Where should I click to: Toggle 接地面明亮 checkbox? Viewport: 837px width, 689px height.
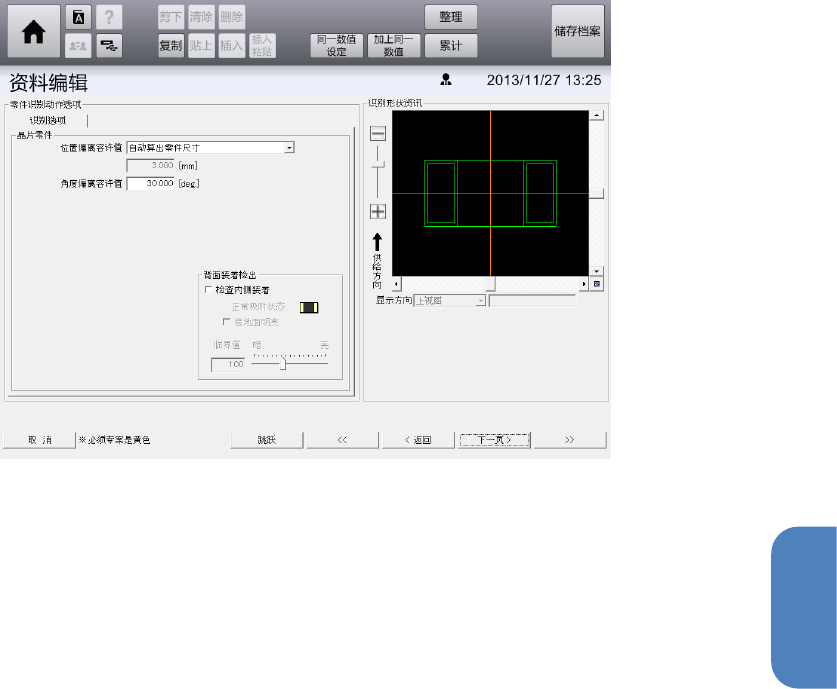[x=226, y=322]
